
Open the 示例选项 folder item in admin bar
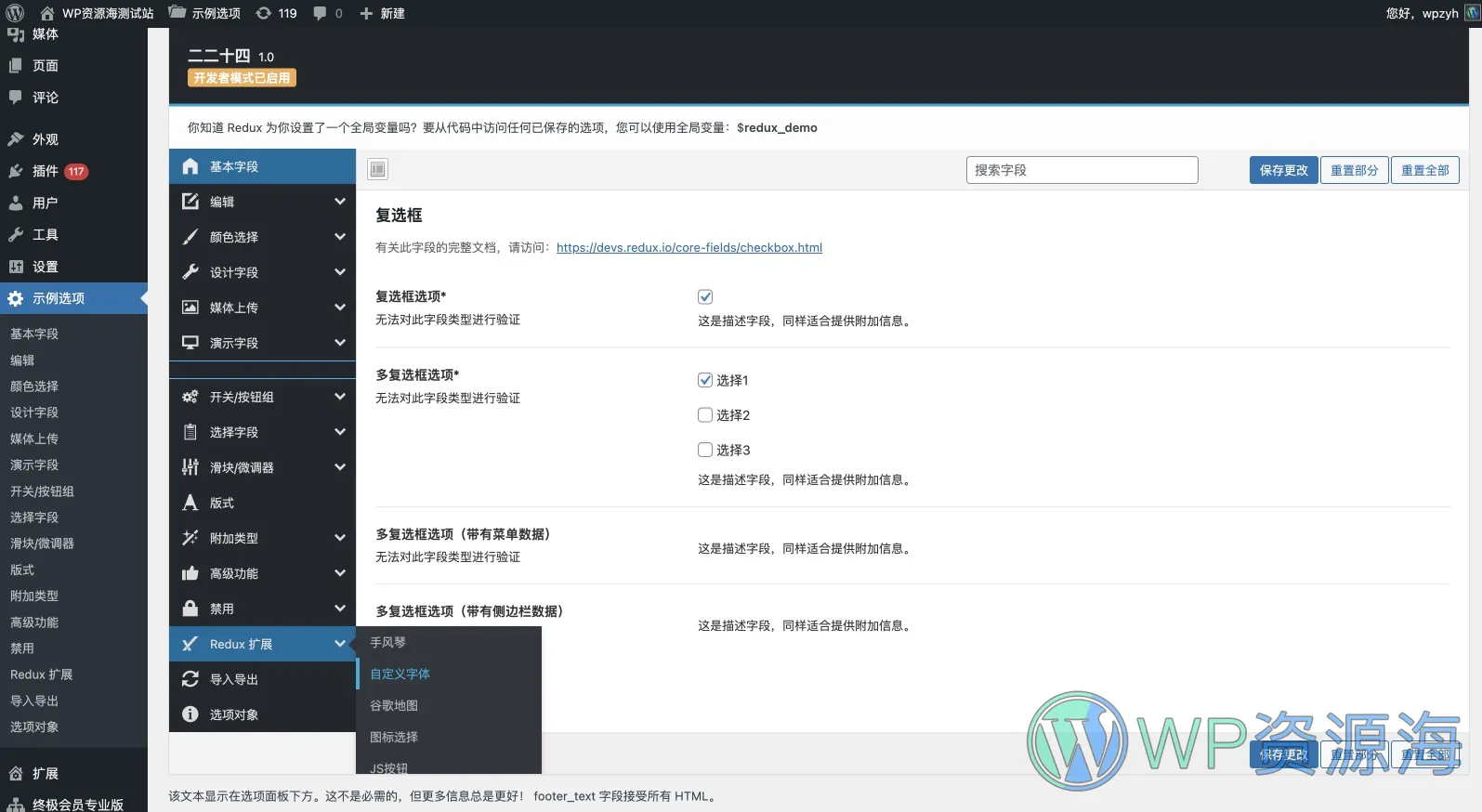point(204,13)
